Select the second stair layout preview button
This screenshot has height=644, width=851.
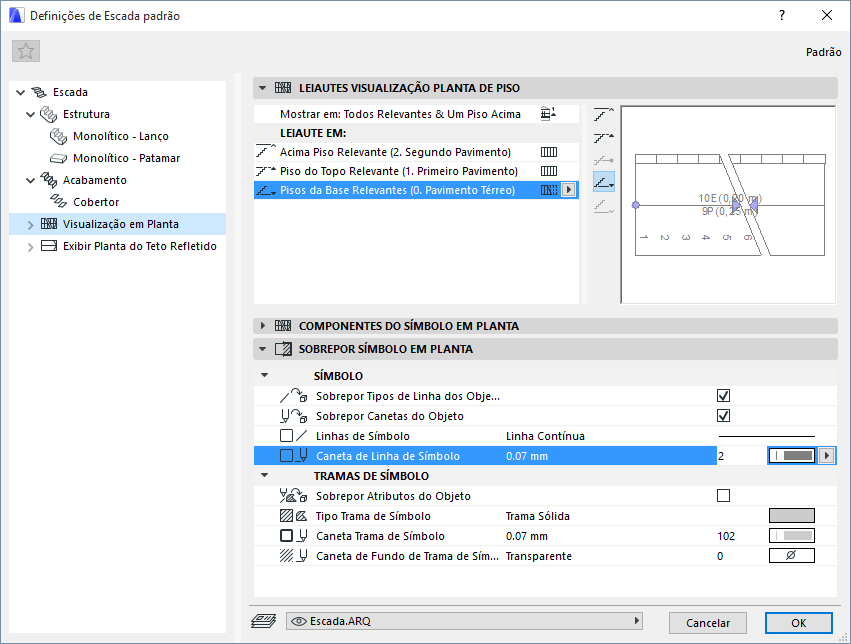tap(604, 138)
